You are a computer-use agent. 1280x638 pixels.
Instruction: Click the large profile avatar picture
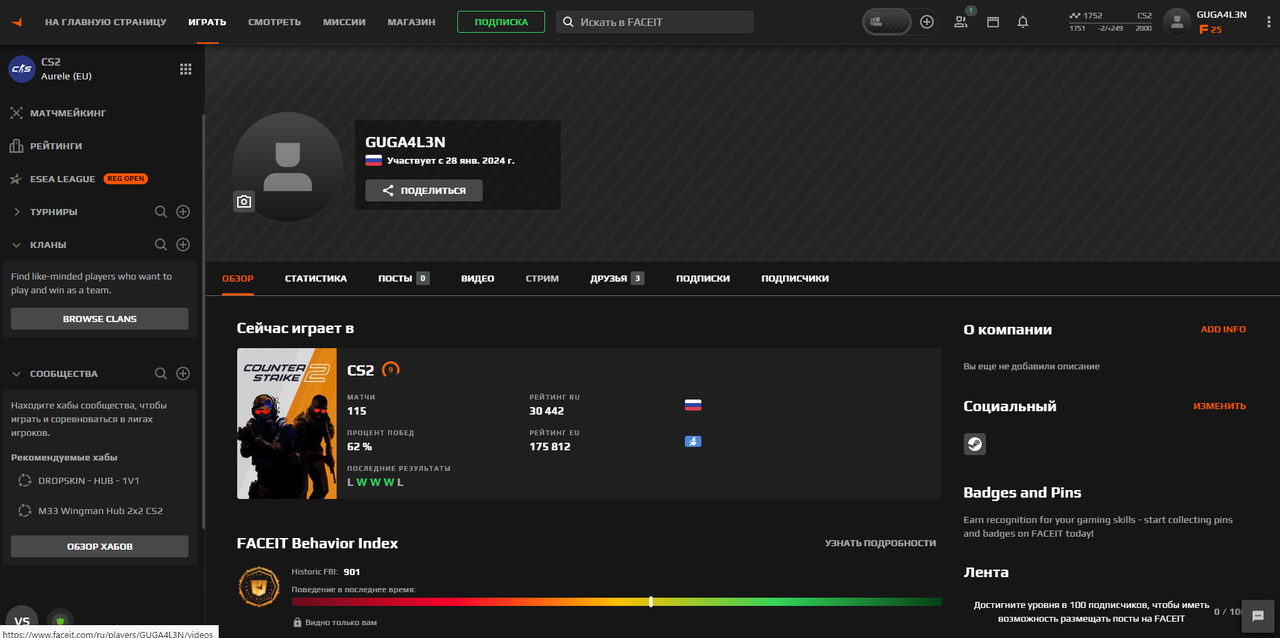click(x=288, y=167)
